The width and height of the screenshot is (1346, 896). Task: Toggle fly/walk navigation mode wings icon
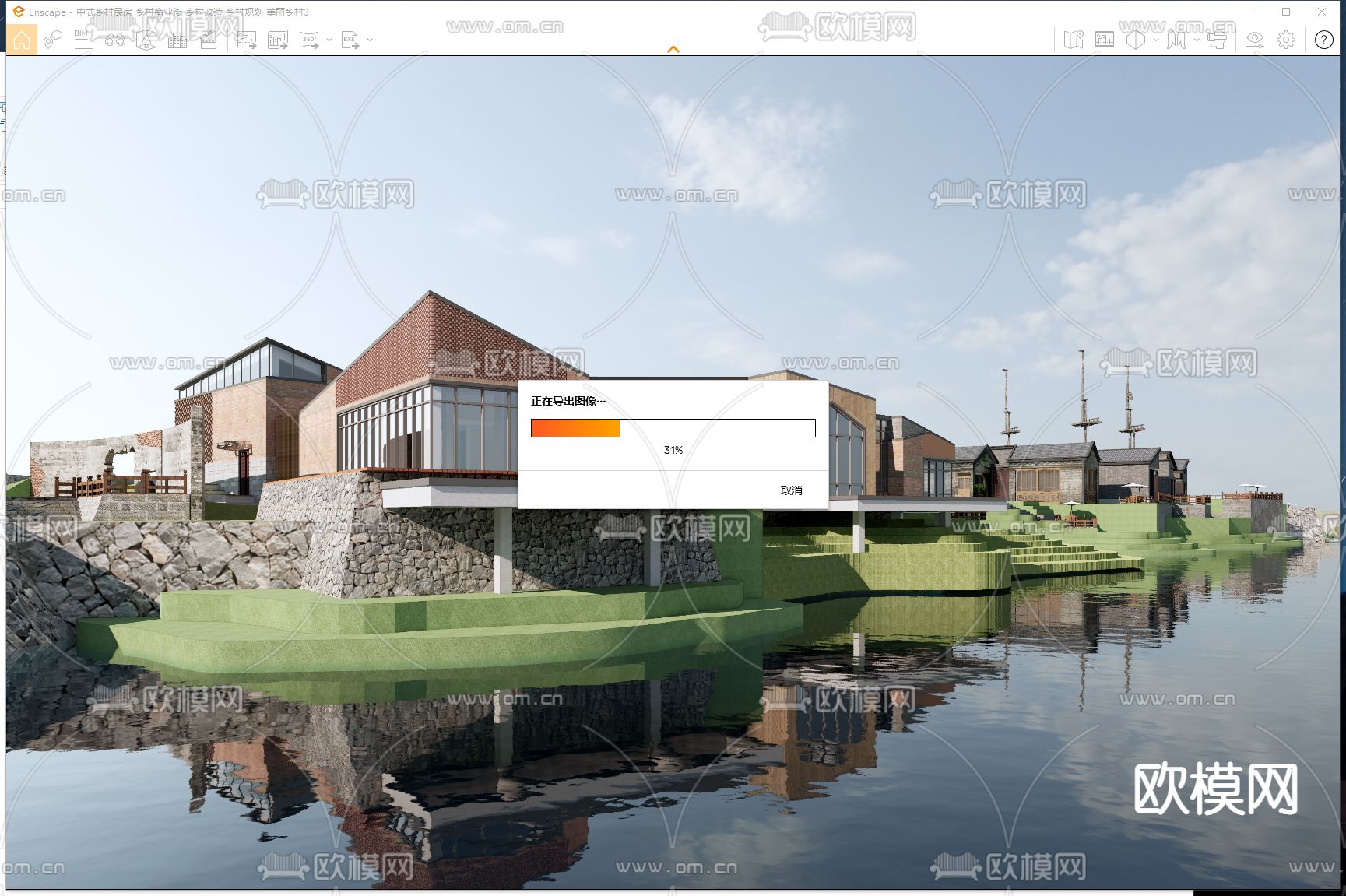1176,40
